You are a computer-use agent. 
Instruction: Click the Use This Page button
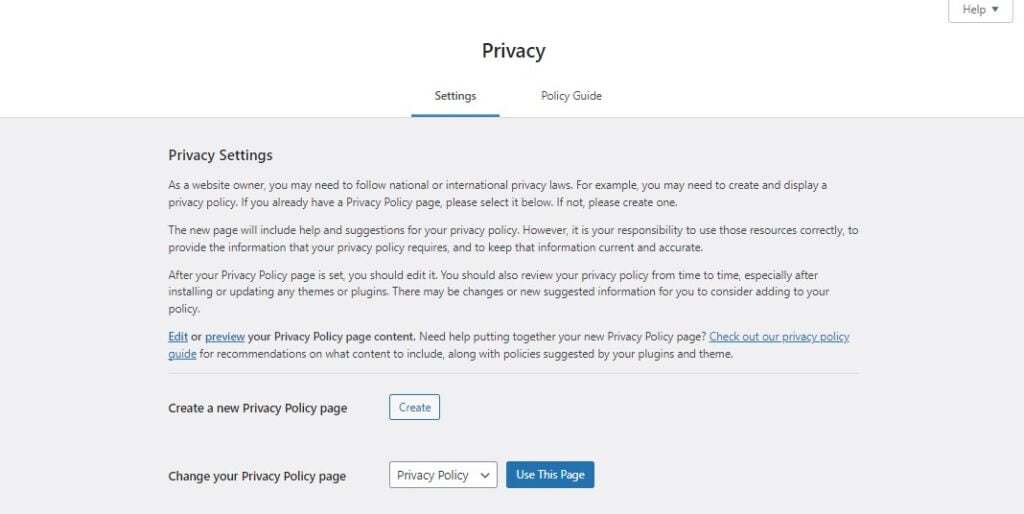click(x=550, y=475)
